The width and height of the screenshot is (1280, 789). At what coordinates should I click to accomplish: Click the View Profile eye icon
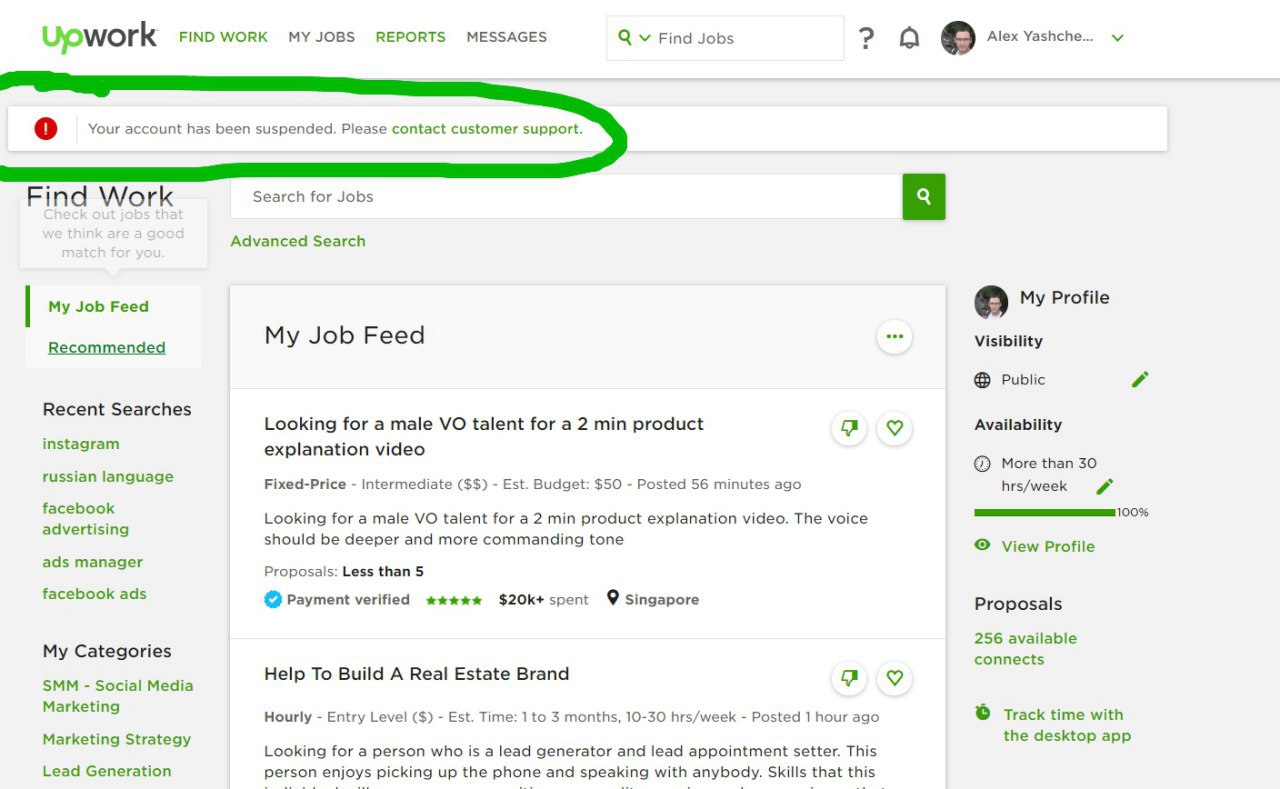coord(983,545)
